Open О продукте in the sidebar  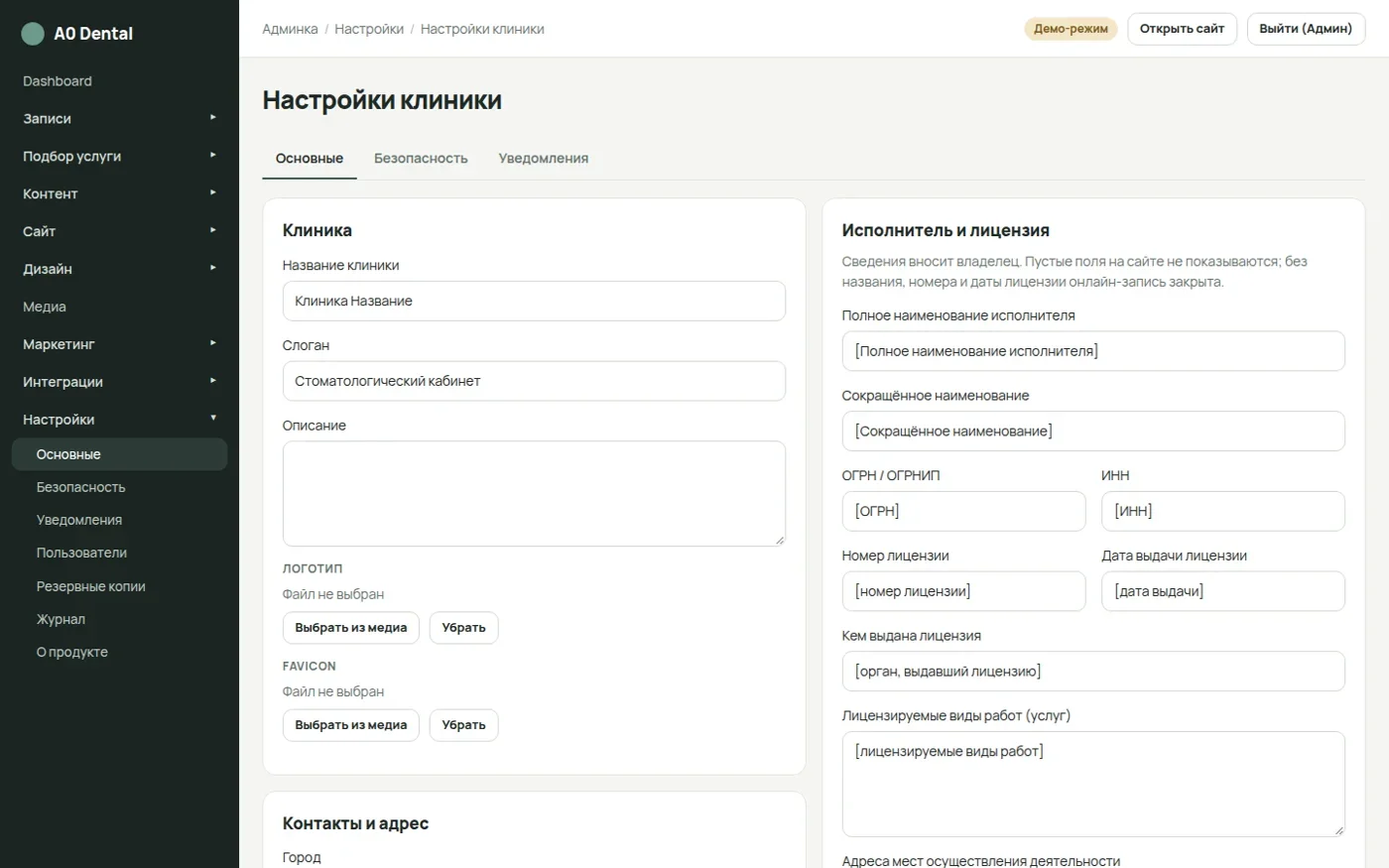(x=119, y=652)
